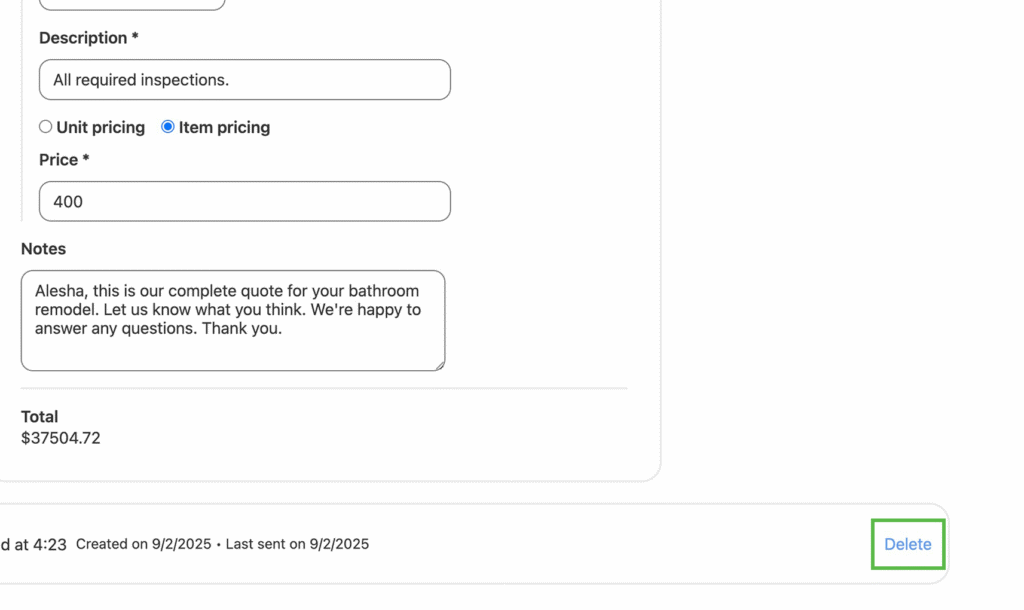Focus the Description field with inspections text

pyautogui.click(x=244, y=80)
